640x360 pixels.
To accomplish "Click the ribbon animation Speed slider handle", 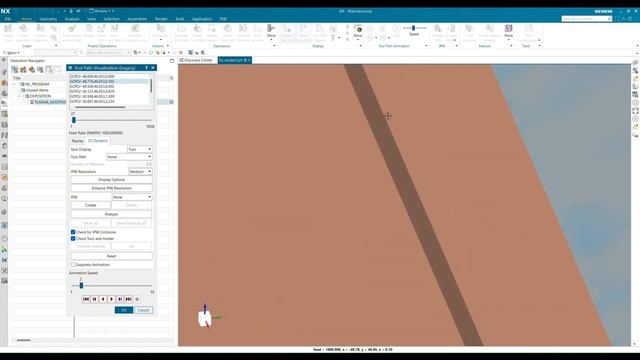I will click(x=413, y=28).
